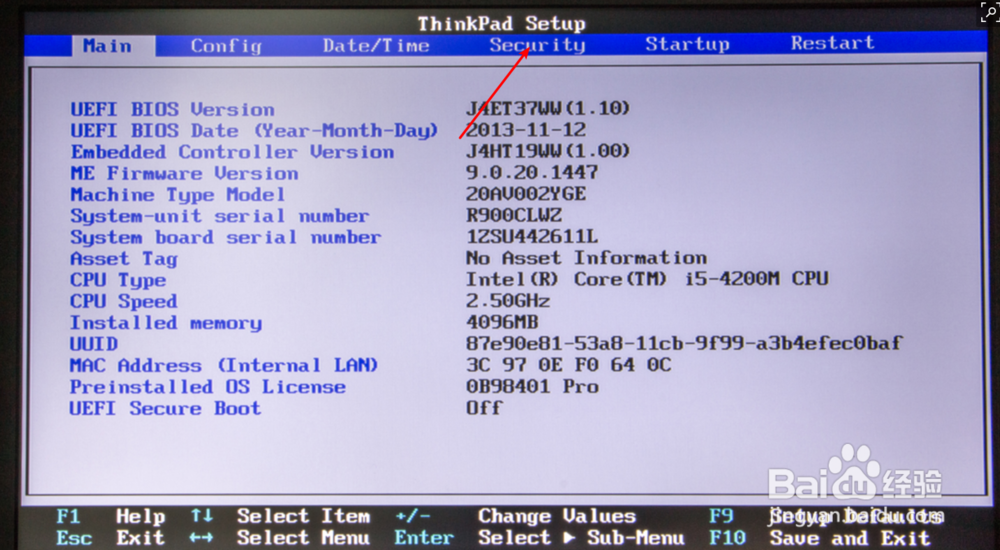Select the firmware value 9.0.20.1447

(532, 172)
